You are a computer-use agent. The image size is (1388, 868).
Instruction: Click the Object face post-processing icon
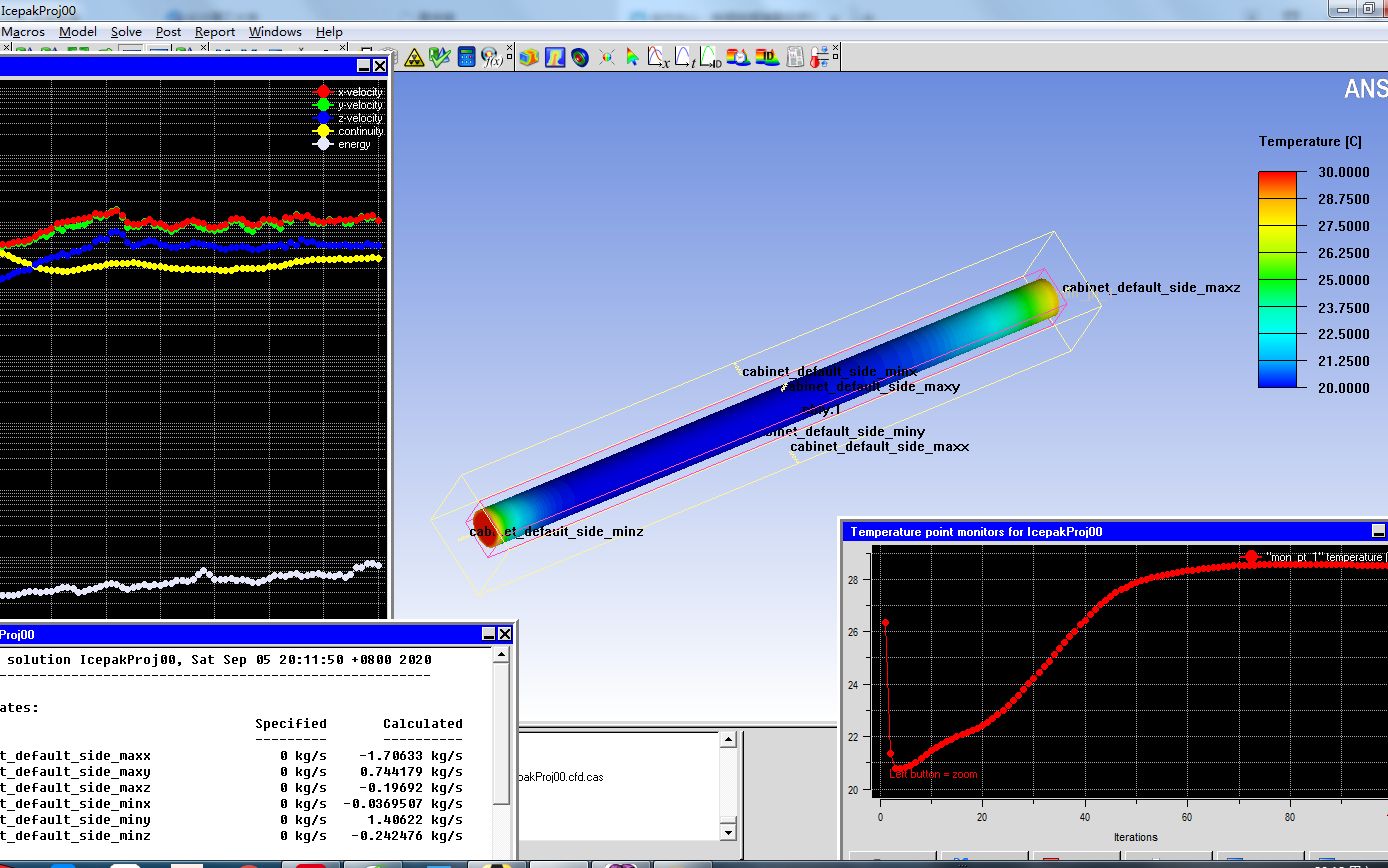click(x=529, y=57)
